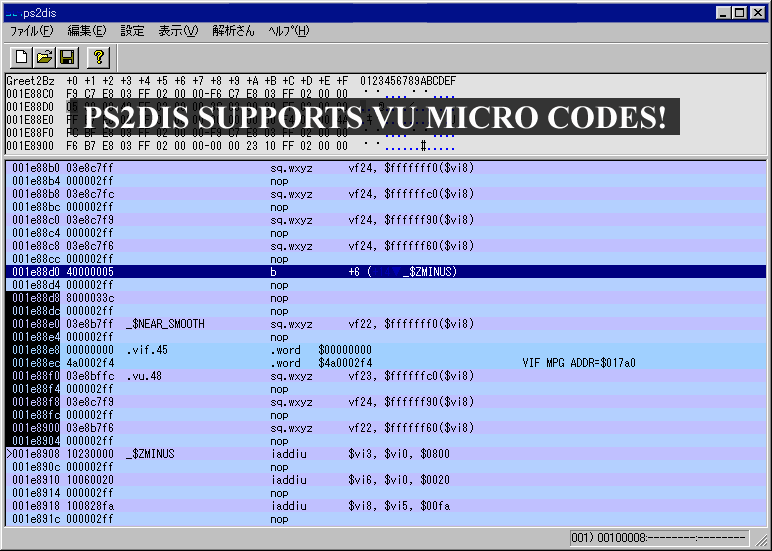Select the iaddiu $vi8, $vi5, $00fa row
This screenshot has height=551, width=772.
point(386,506)
